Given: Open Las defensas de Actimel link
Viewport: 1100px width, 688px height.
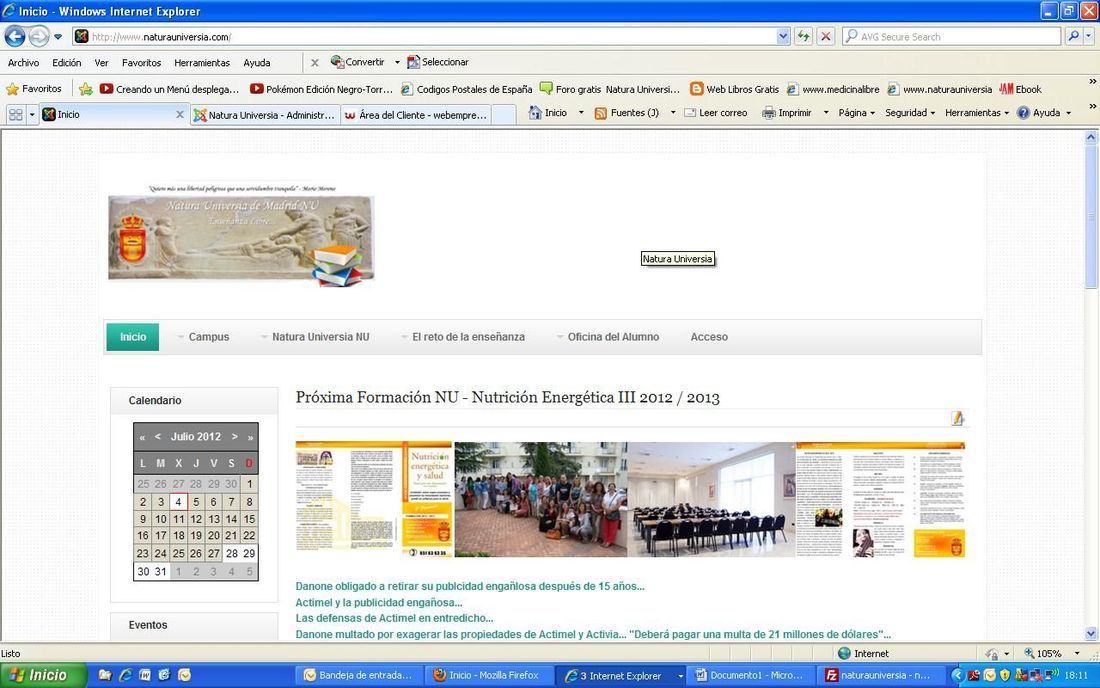Looking at the screenshot, I should (x=394, y=618).
